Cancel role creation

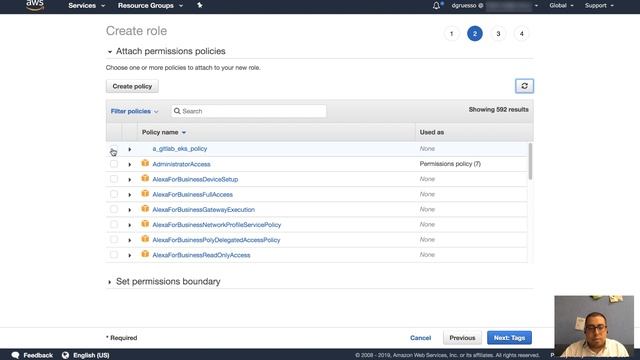420,338
